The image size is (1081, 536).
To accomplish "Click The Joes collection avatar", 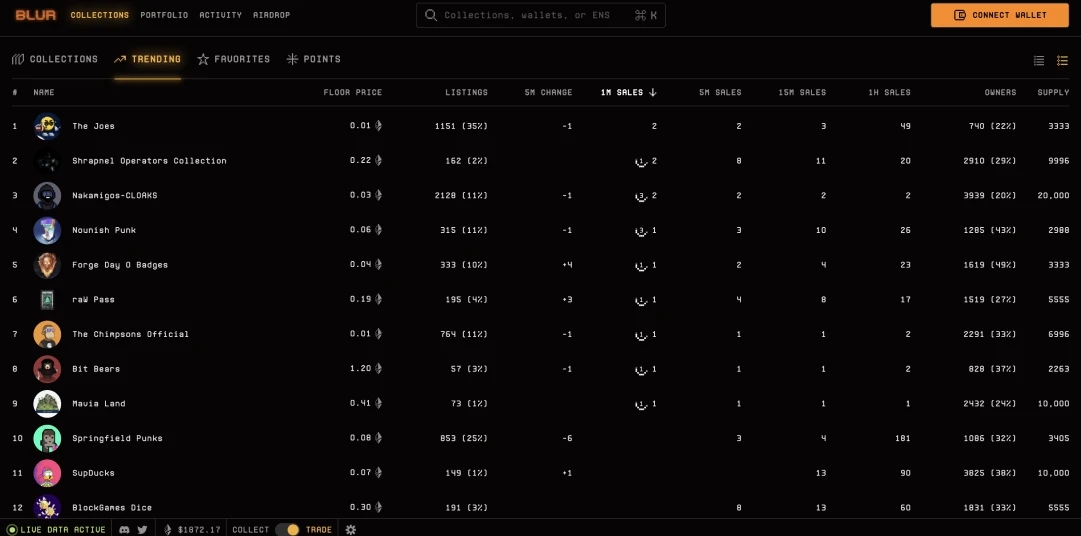I will 47,126.
